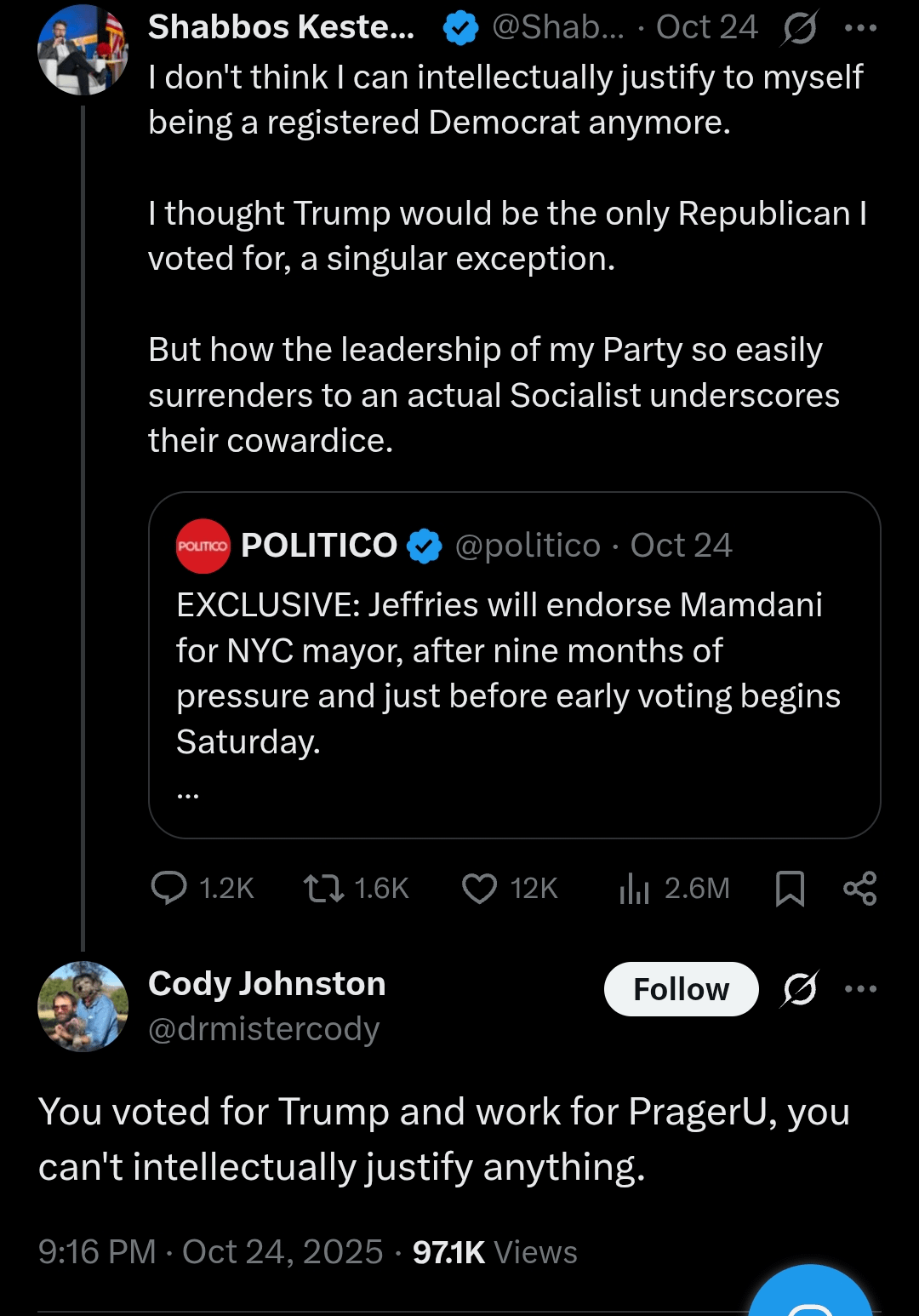Repost Shabbos Kestenbaum's post

pyautogui.click(x=324, y=888)
